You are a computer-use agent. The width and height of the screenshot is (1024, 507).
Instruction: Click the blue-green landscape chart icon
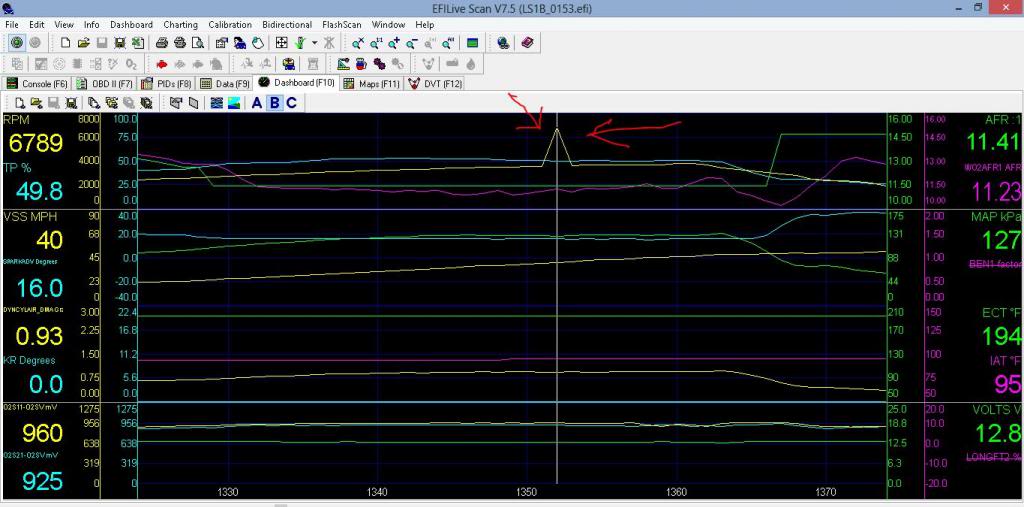tap(234, 103)
